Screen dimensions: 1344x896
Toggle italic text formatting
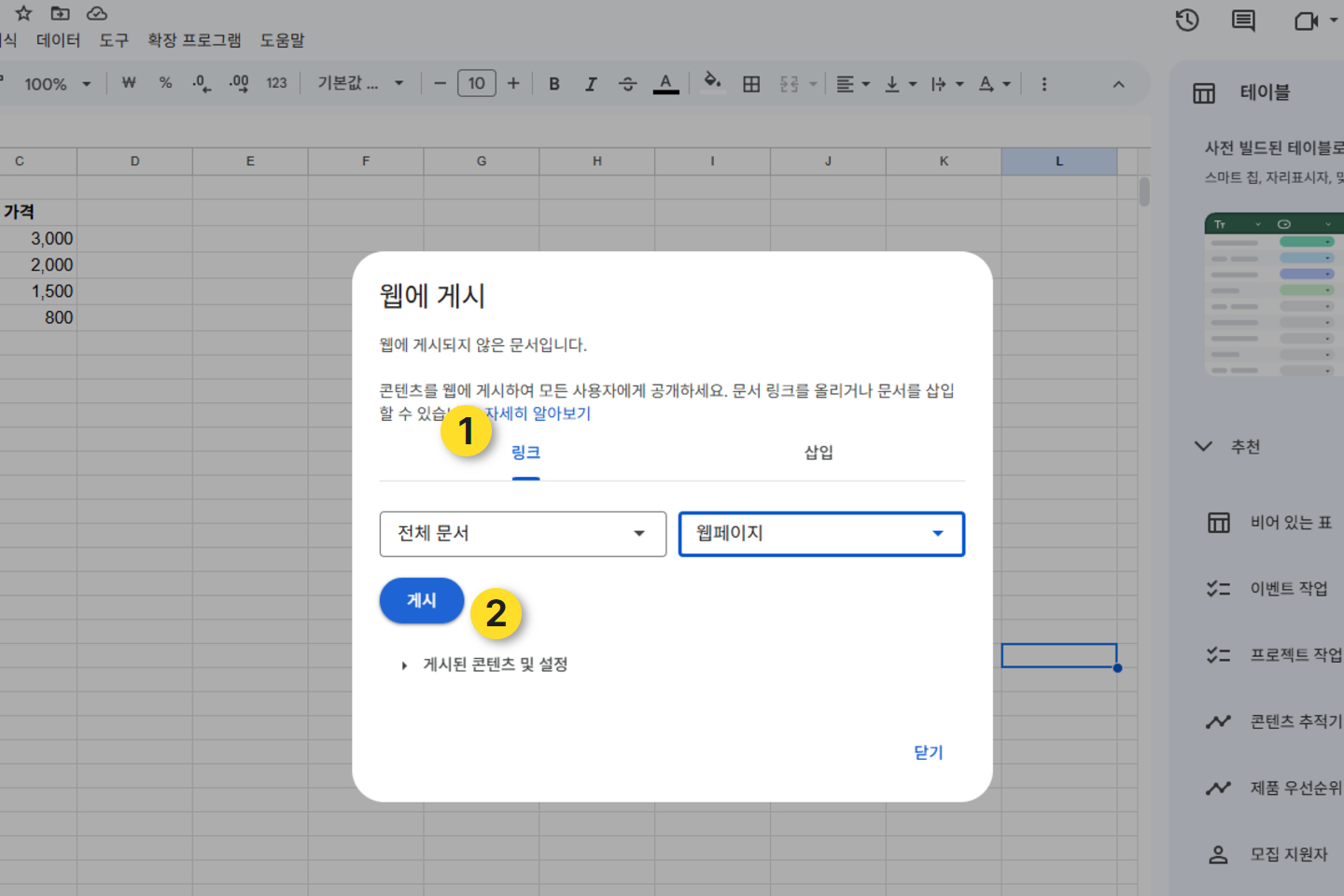point(591,84)
